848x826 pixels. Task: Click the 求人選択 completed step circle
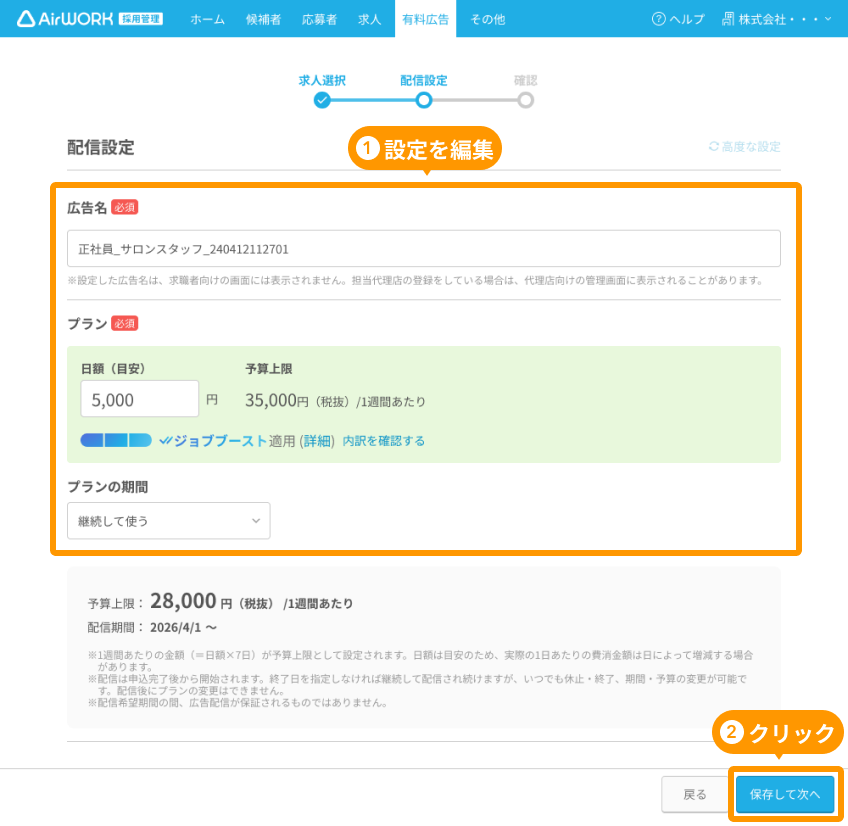point(322,100)
